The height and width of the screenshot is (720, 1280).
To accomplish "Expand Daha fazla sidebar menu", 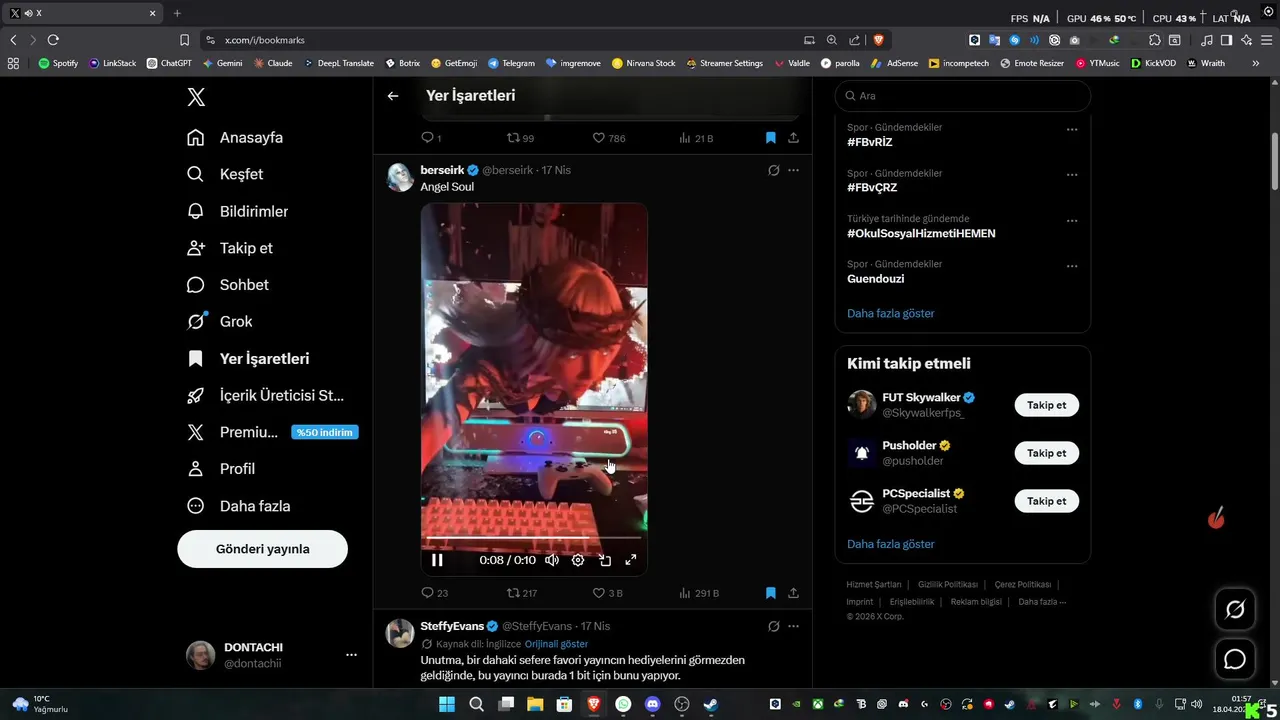I will tap(238, 506).
